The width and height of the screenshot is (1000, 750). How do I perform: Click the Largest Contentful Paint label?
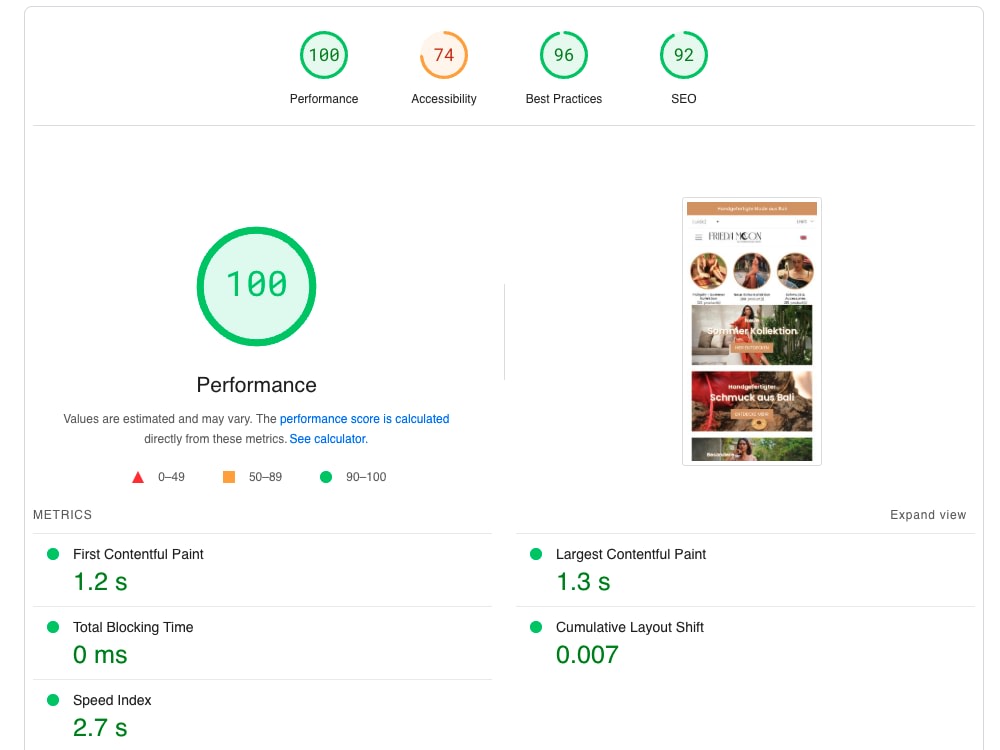[x=631, y=554]
